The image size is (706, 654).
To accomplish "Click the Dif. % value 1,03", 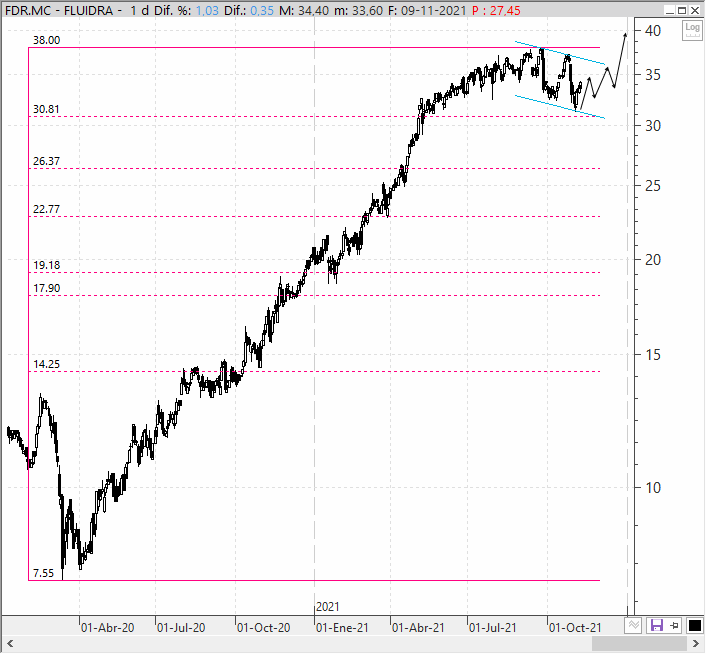I will (x=207, y=10).
